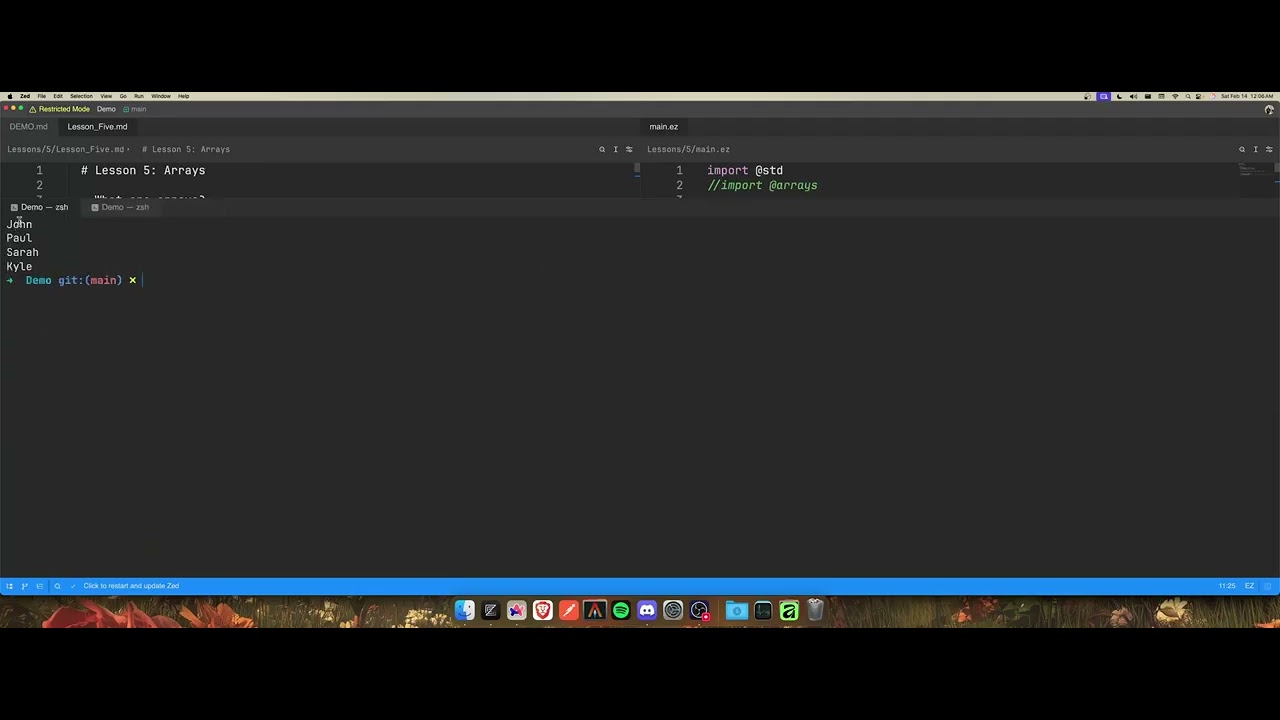
Task: Open Spotlight search in macOS menu bar
Action: pyautogui.click(x=1187, y=96)
